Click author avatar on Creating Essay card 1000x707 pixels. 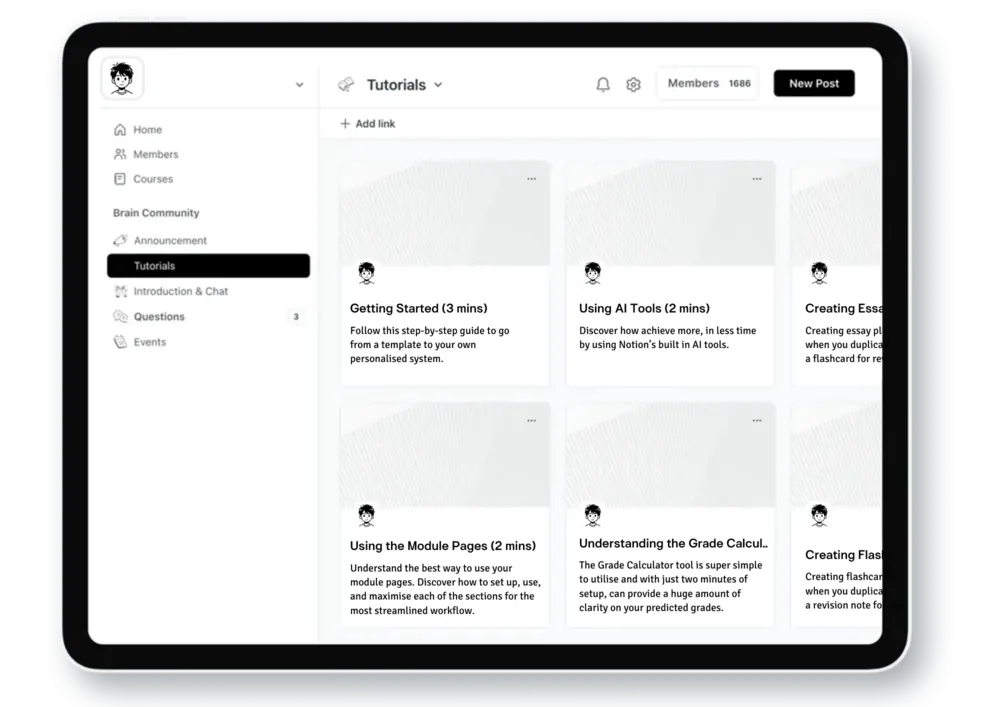pyautogui.click(x=819, y=273)
